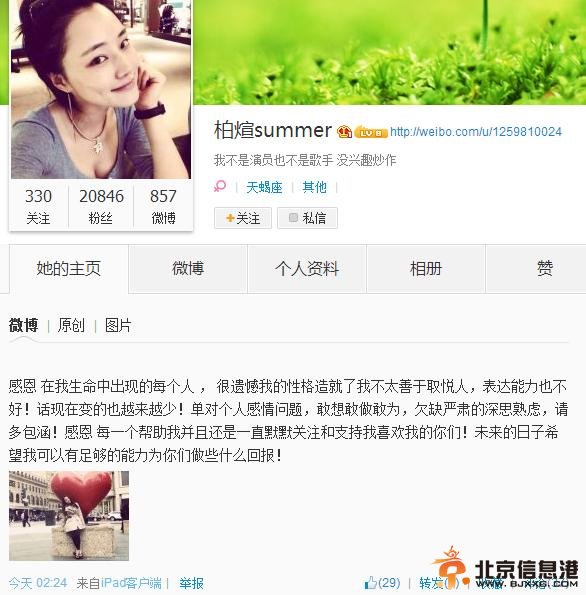Click the female gender symbol icon
This screenshot has width=586, height=595.
pyautogui.click(x=220, y=186)
